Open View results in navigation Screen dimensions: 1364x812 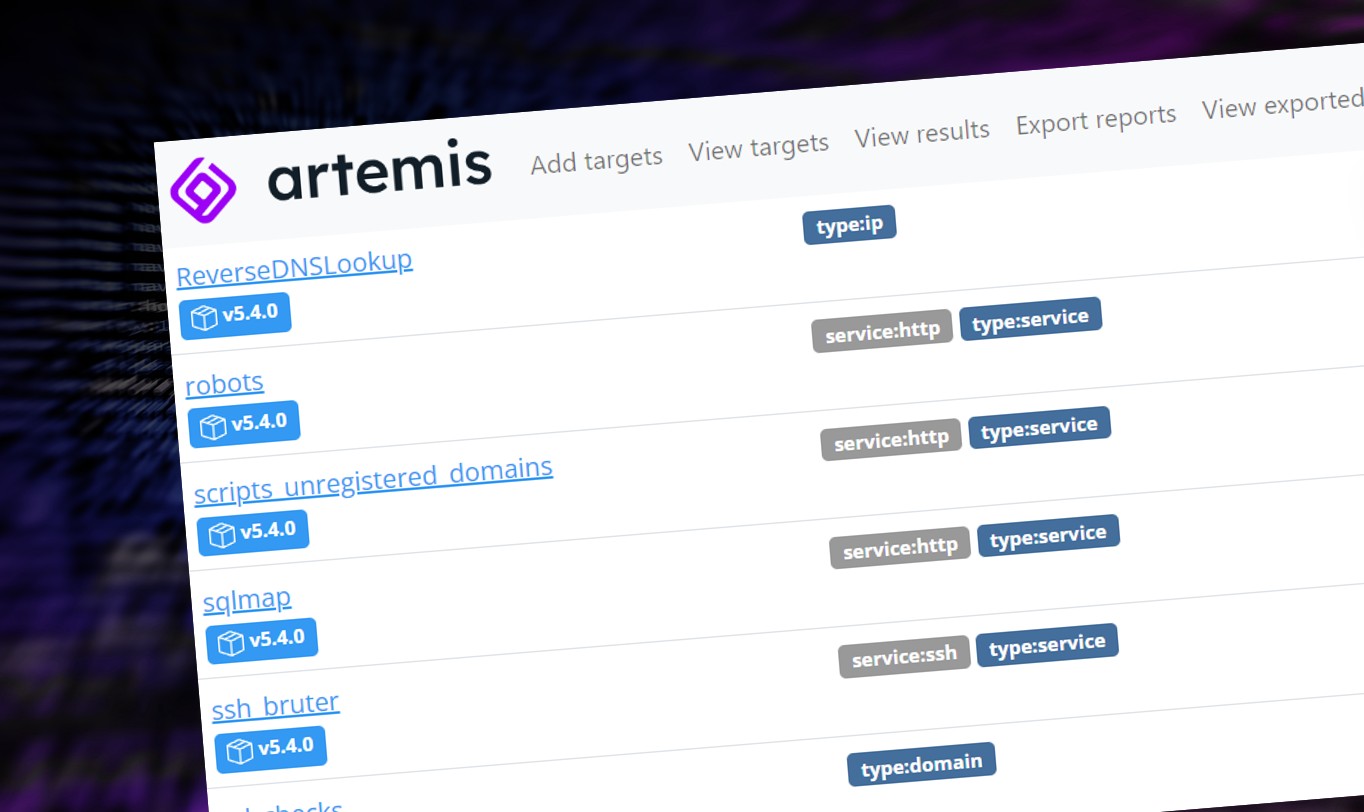[x=921, y=132]
